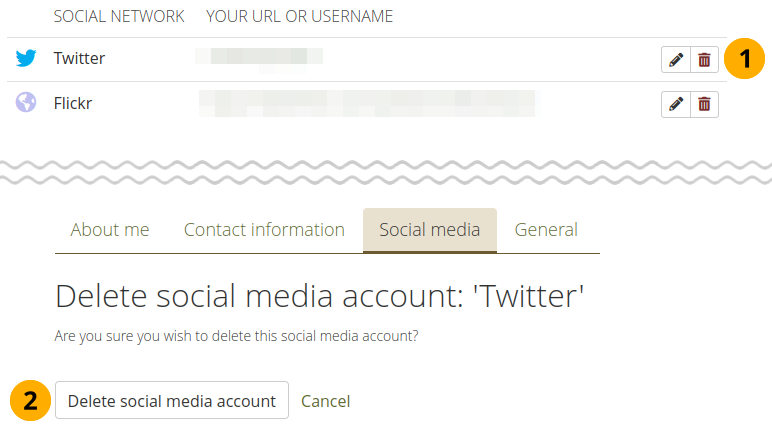
Task: Go to the General tab
Action: tap(546, 230)
